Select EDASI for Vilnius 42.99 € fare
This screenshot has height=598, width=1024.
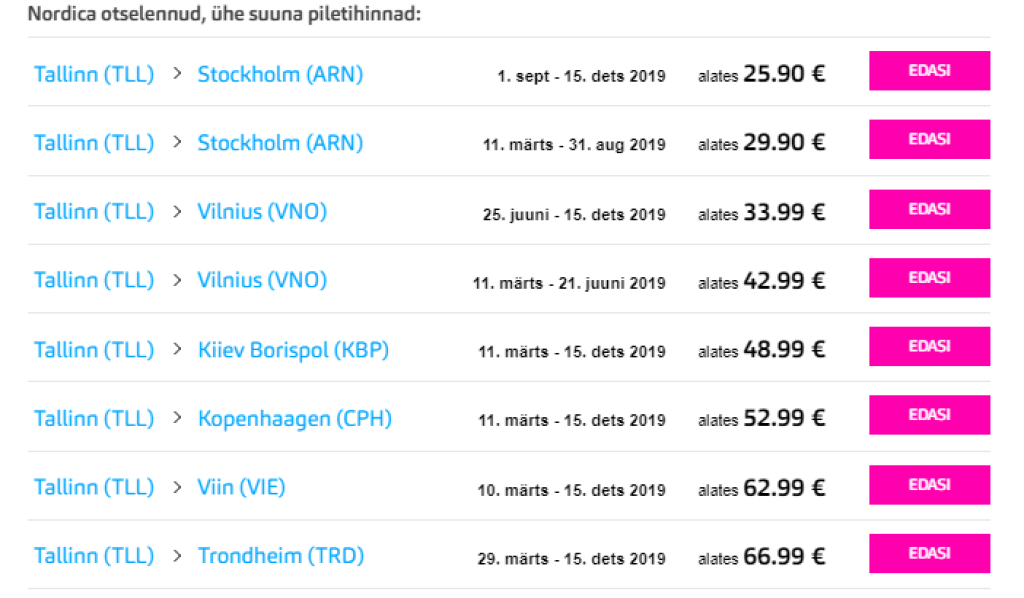point(929,278)
